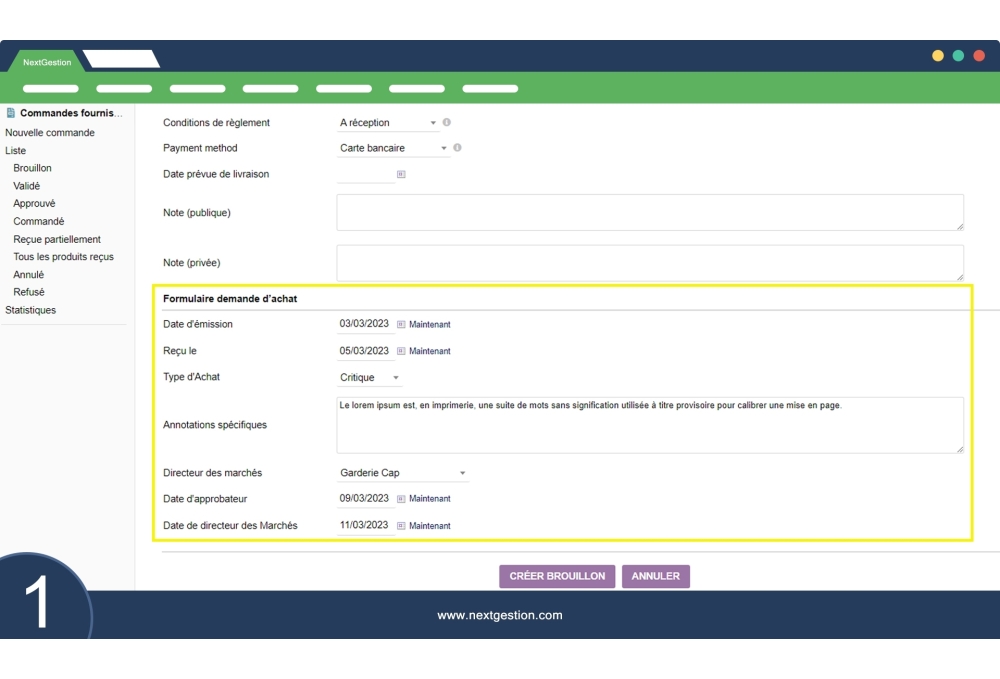Open the Directeur des marchés dropdown
Screen dimensions: 1000x679
[400, 471]
